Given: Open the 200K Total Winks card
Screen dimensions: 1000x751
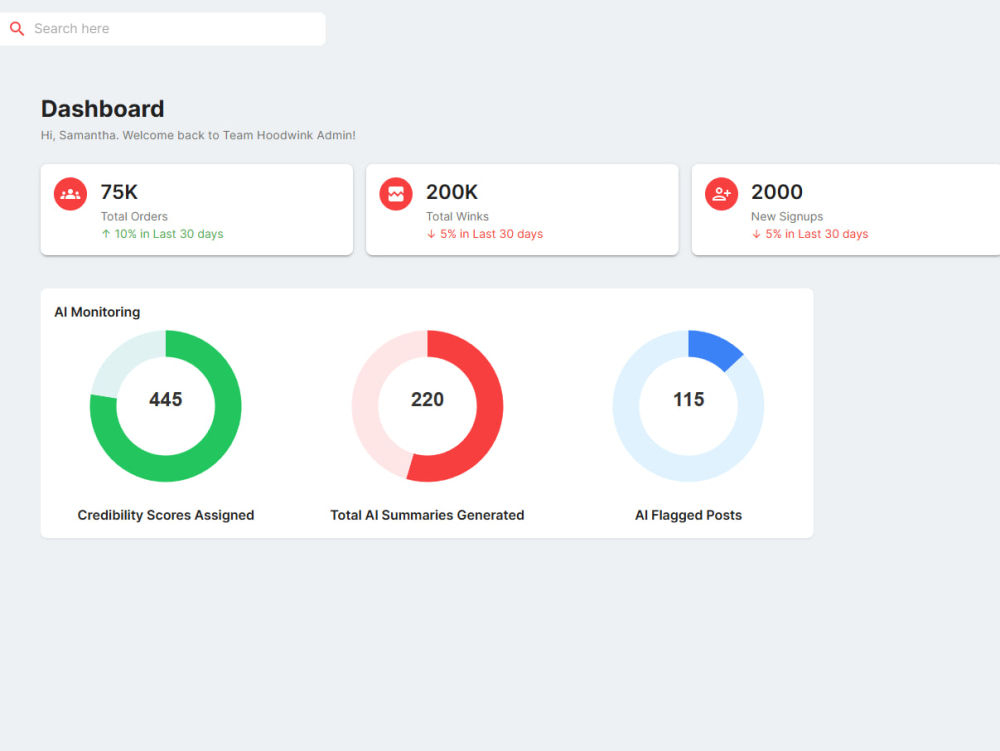Looking at the screenshot, I should click(522, 210).
